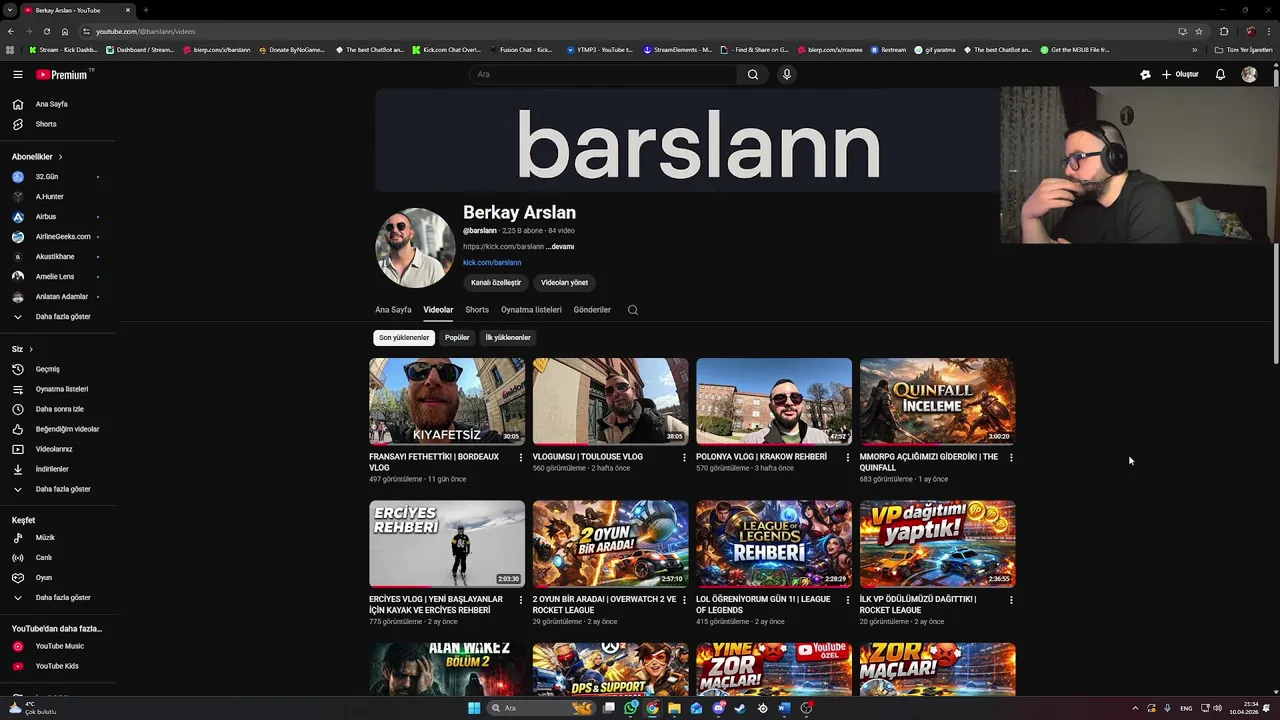Screen dimensions: 1280x720
Task: Open Amelie Lens subscription channel
Action: (x=57, y=277)
